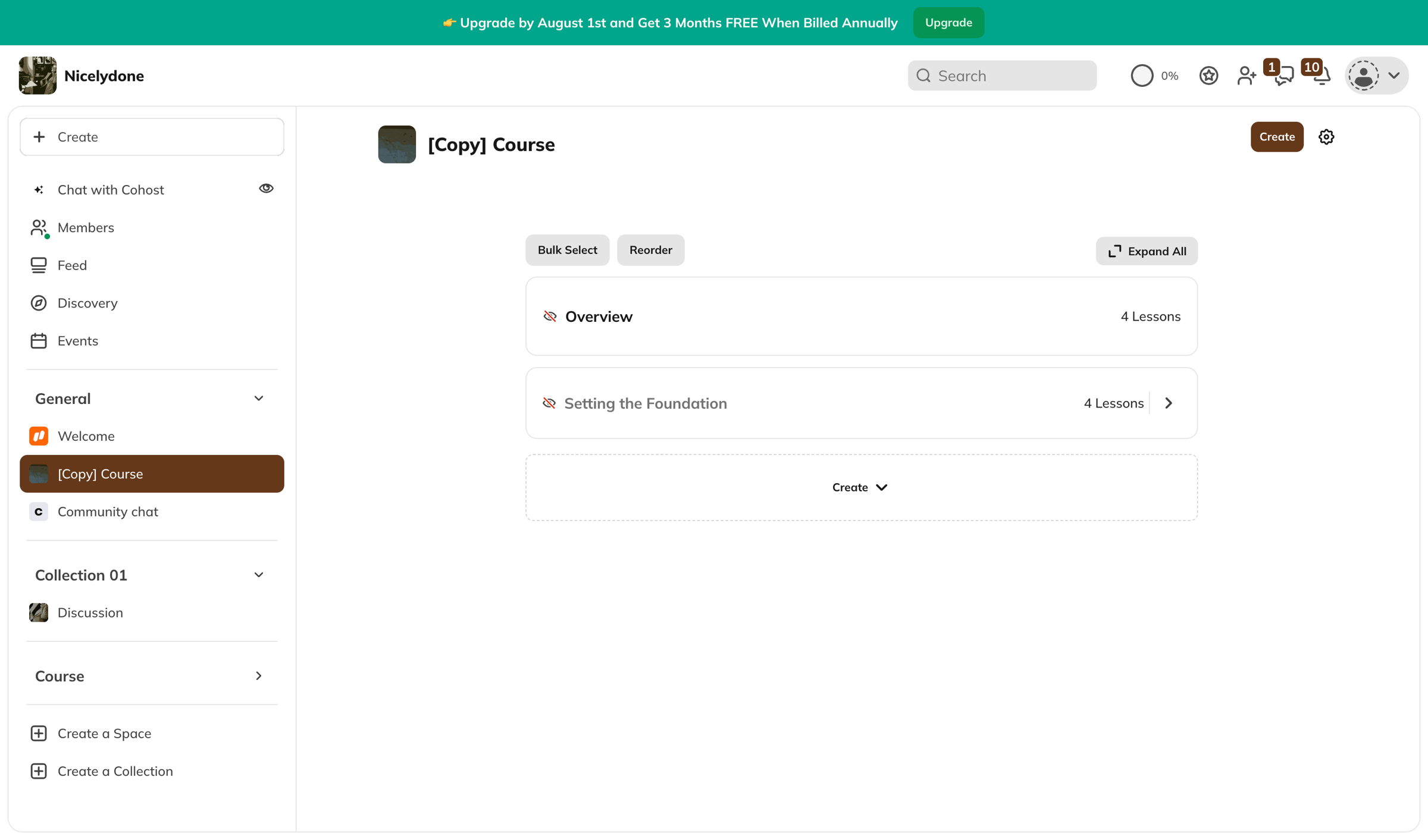The height and width of the screenshot is (840, 1428).
Task: Click the notifications bell icon
Action: tap(1321, 76)
